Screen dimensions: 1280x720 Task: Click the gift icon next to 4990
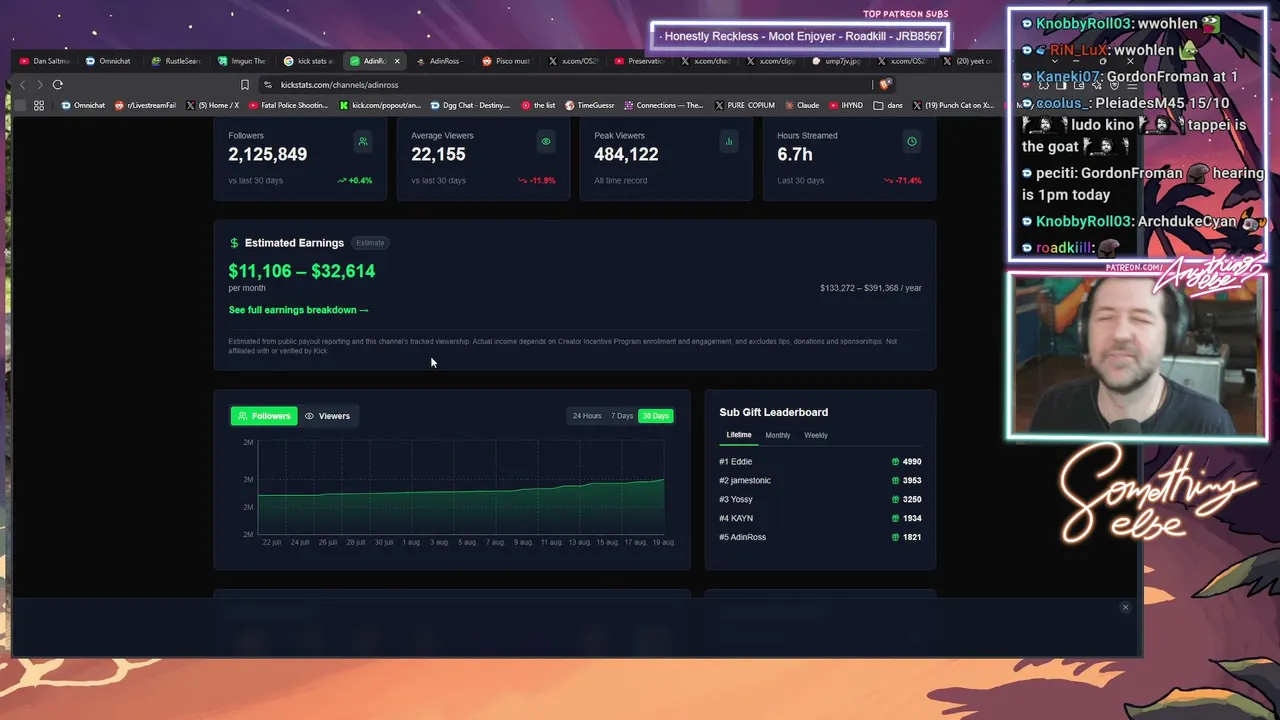(896, 462)
